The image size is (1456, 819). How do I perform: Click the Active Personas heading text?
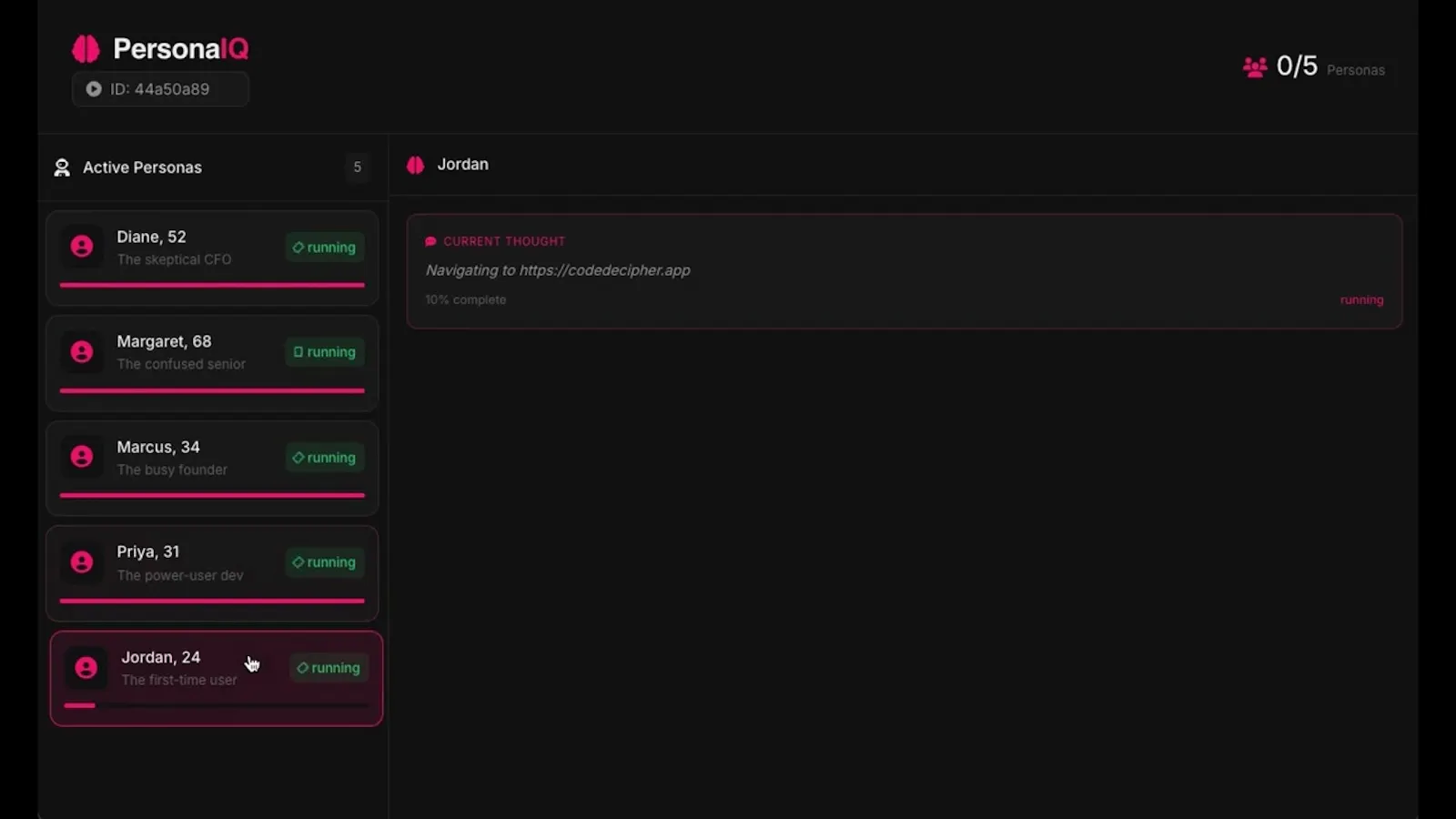pyautogui.click(x=142, y=167)
